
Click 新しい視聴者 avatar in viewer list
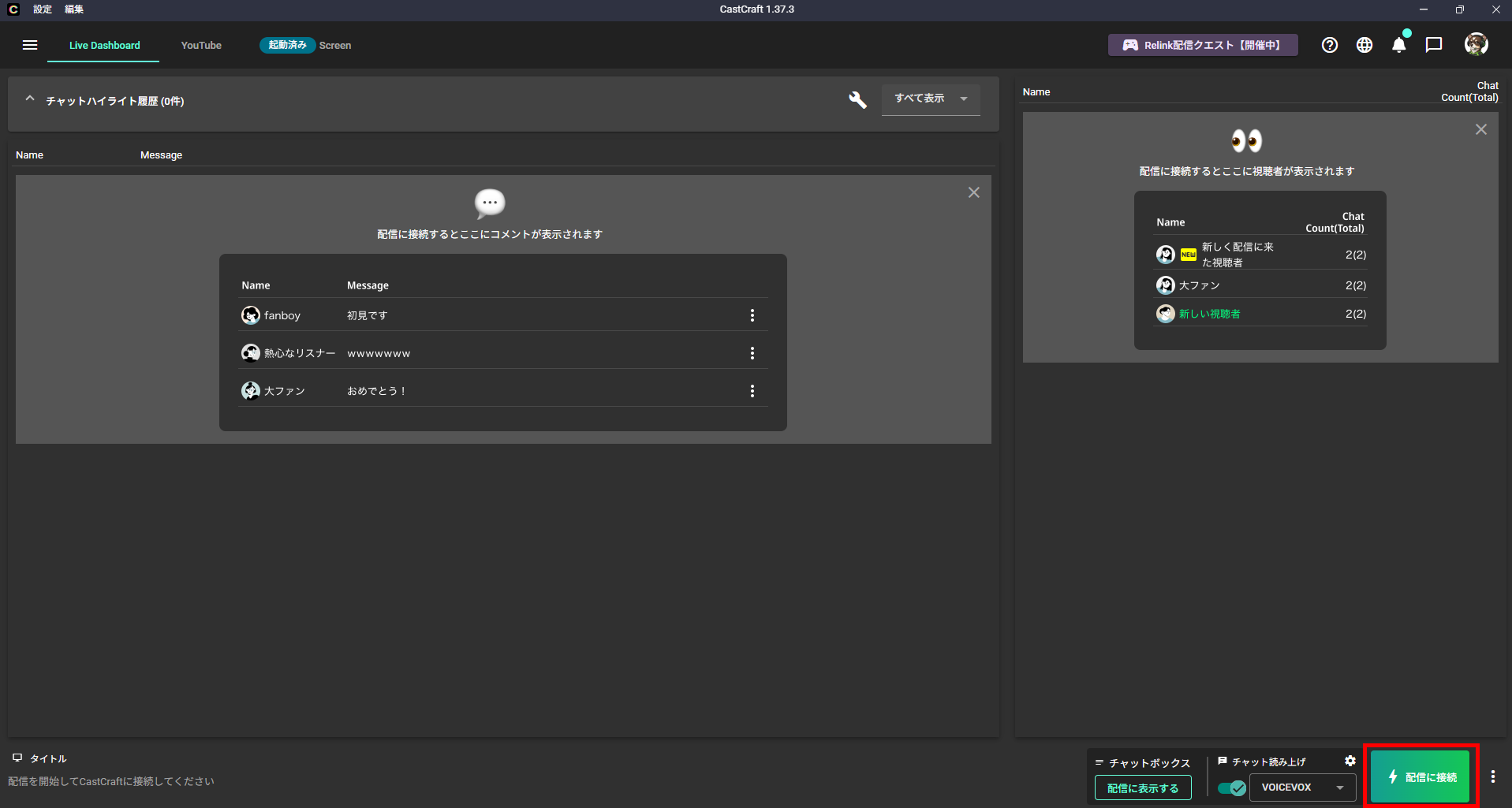click(1166, 314)
